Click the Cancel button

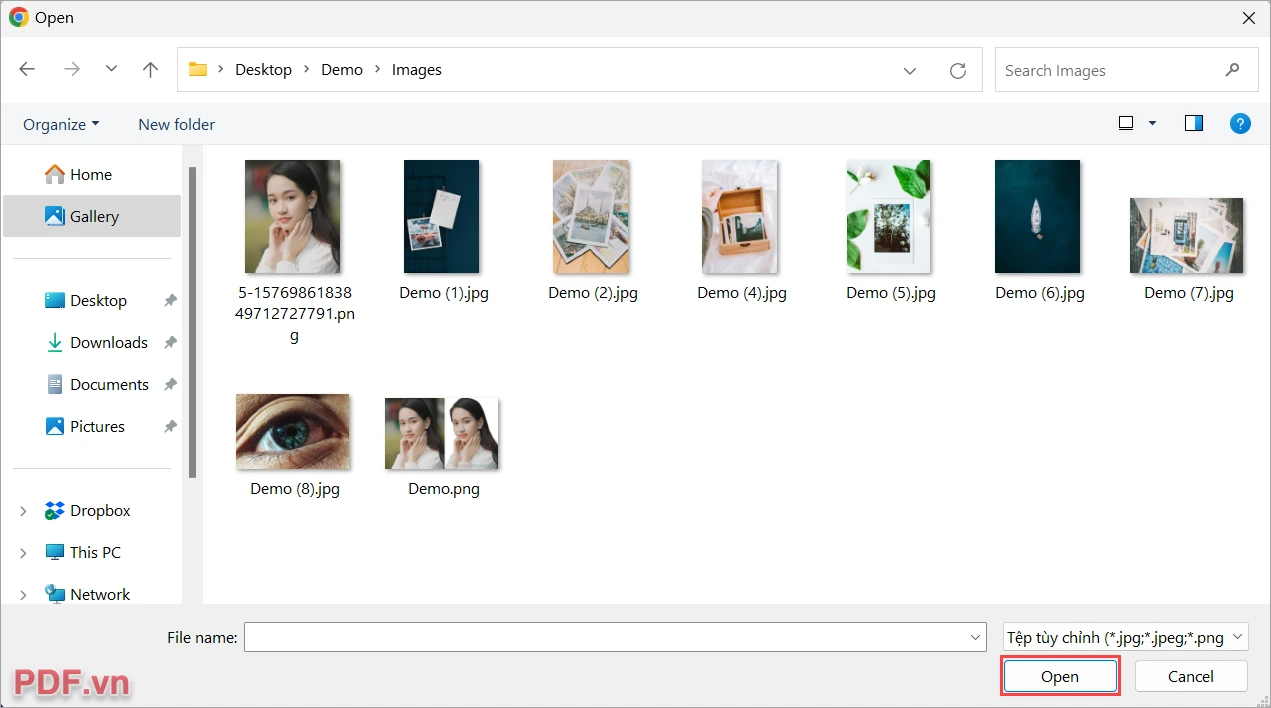coord(1191,676)
